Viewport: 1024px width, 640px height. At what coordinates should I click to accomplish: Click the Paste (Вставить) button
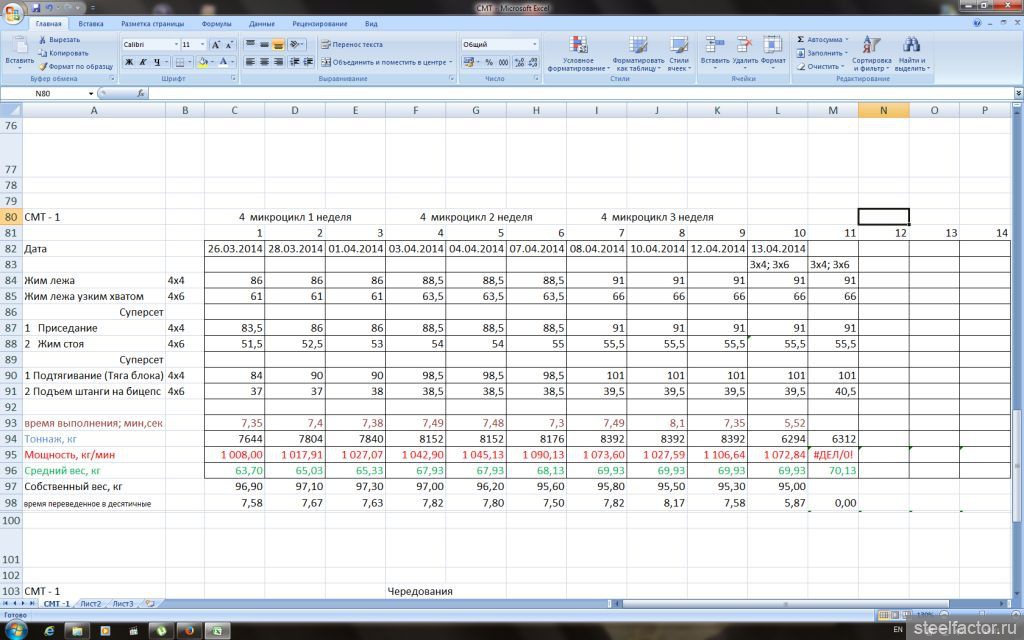[19, 50]
